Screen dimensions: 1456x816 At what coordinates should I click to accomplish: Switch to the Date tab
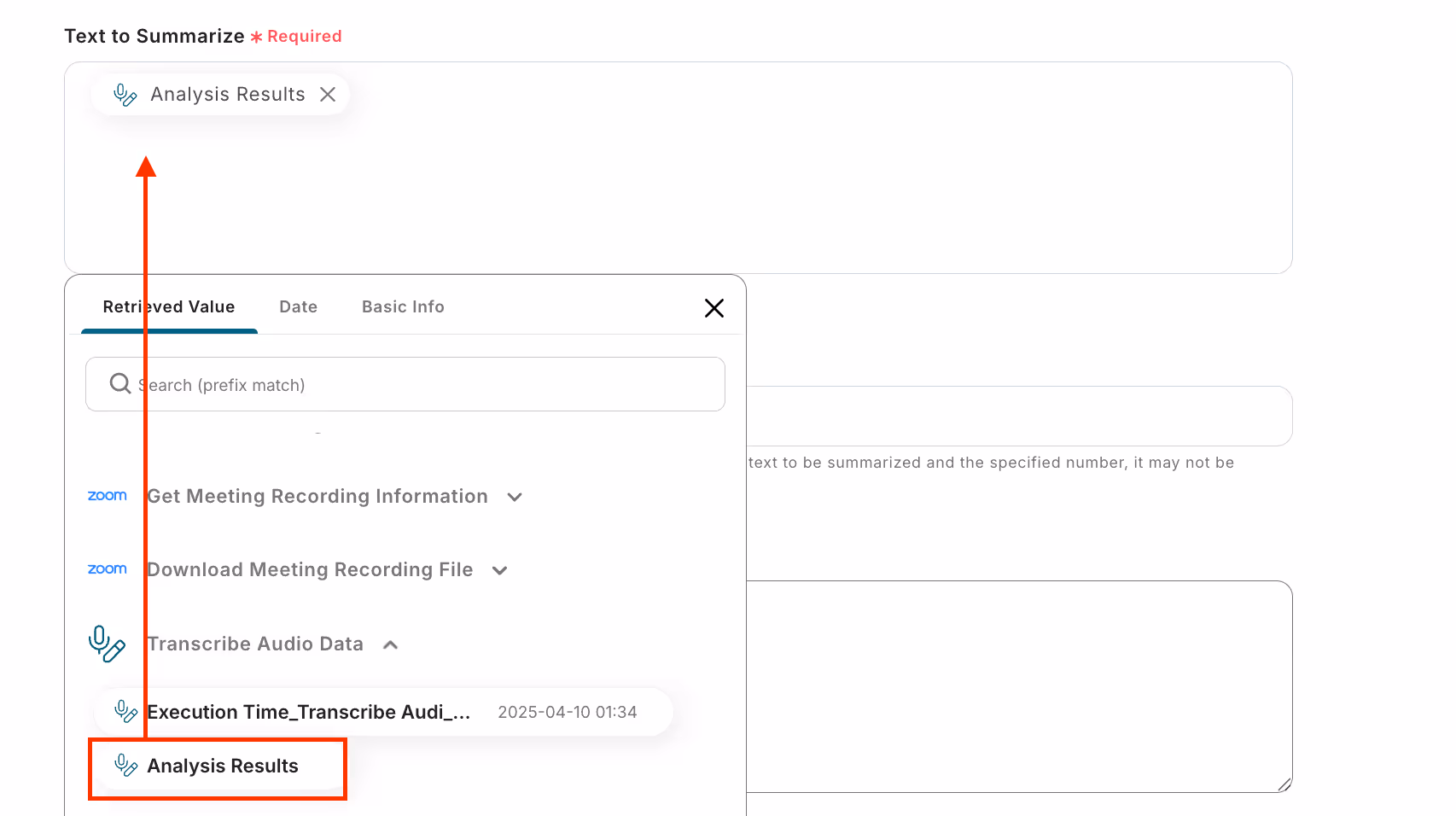pyautogui.click(x=298, y=306)
